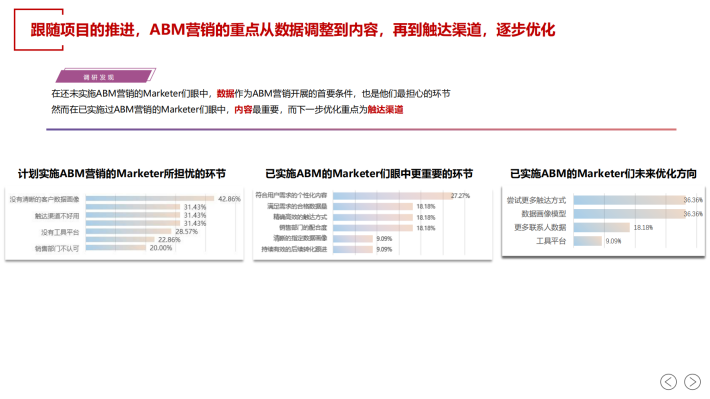Click the red corner bracket decoration
The height and width of the screenshot is (399, 710).
pos(38,29)
